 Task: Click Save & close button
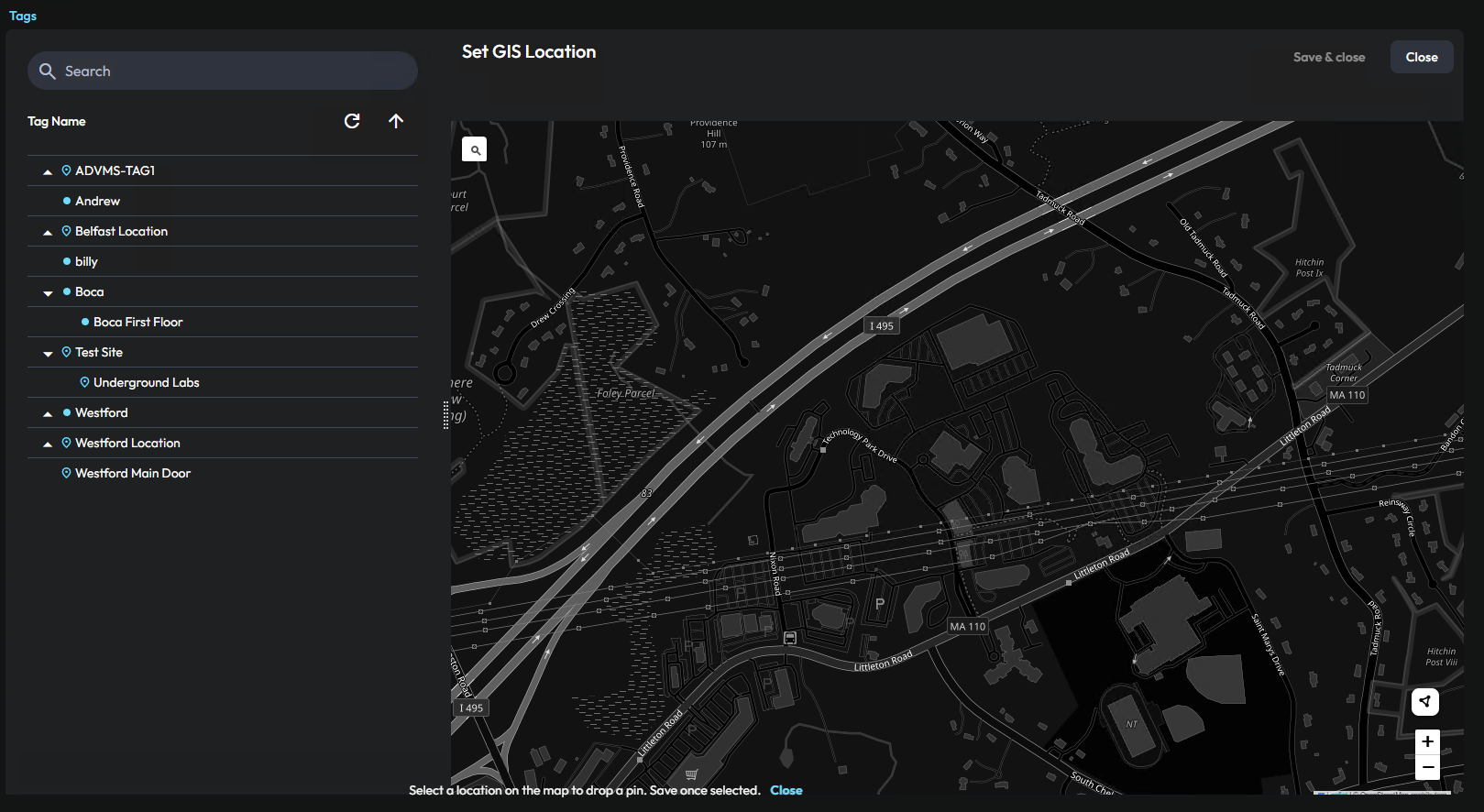(x=1329, y=57)
